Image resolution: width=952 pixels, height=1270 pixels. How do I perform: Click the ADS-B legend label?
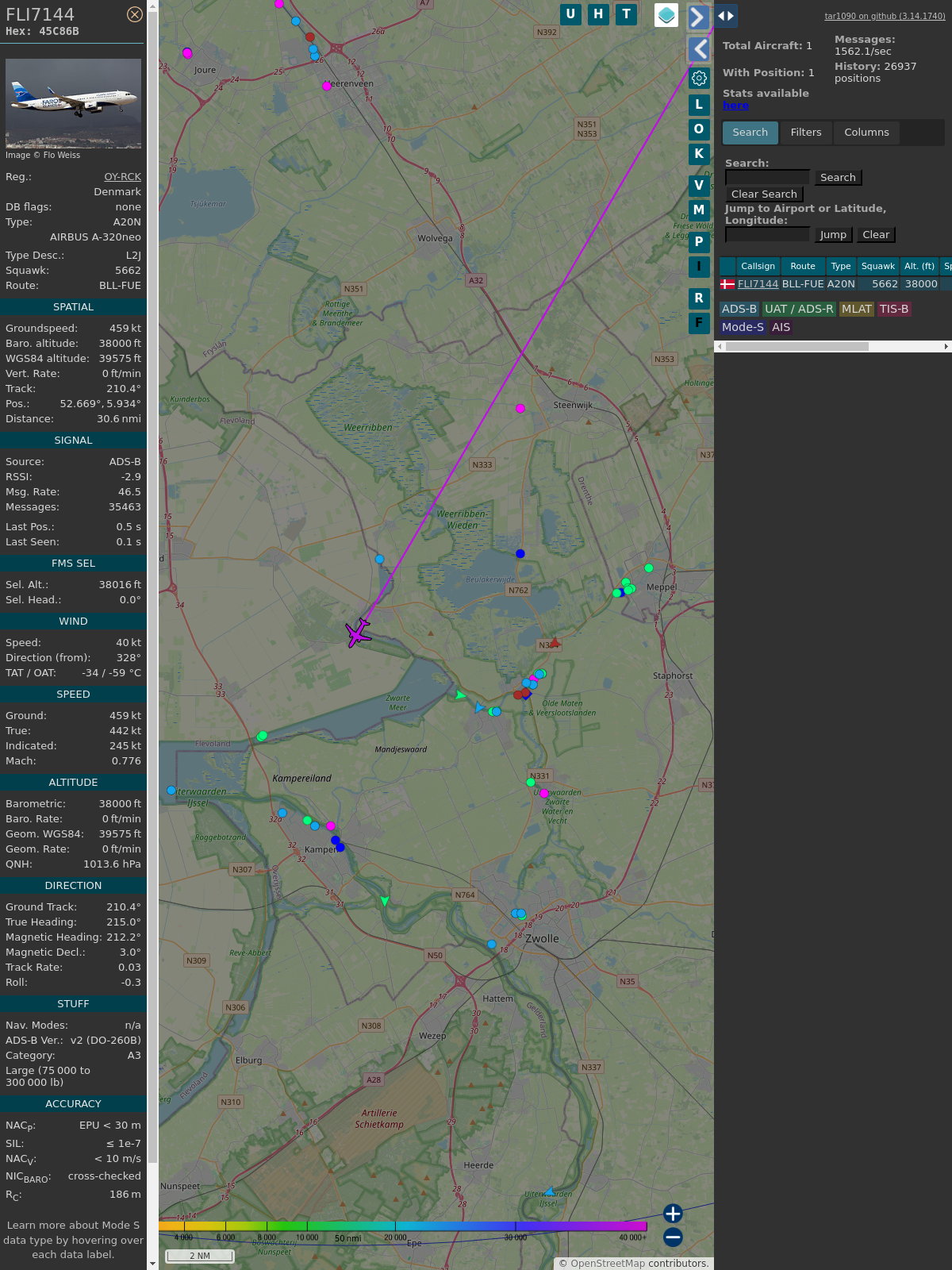pos(739,309)
